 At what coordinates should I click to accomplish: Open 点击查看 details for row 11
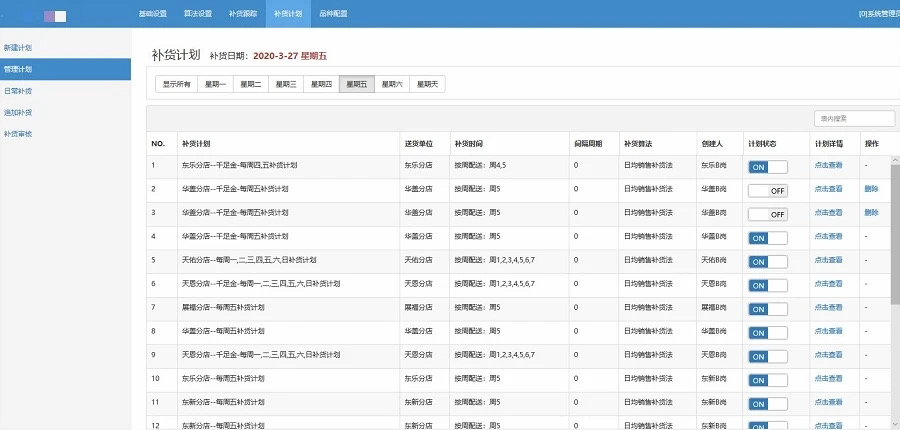828,402
